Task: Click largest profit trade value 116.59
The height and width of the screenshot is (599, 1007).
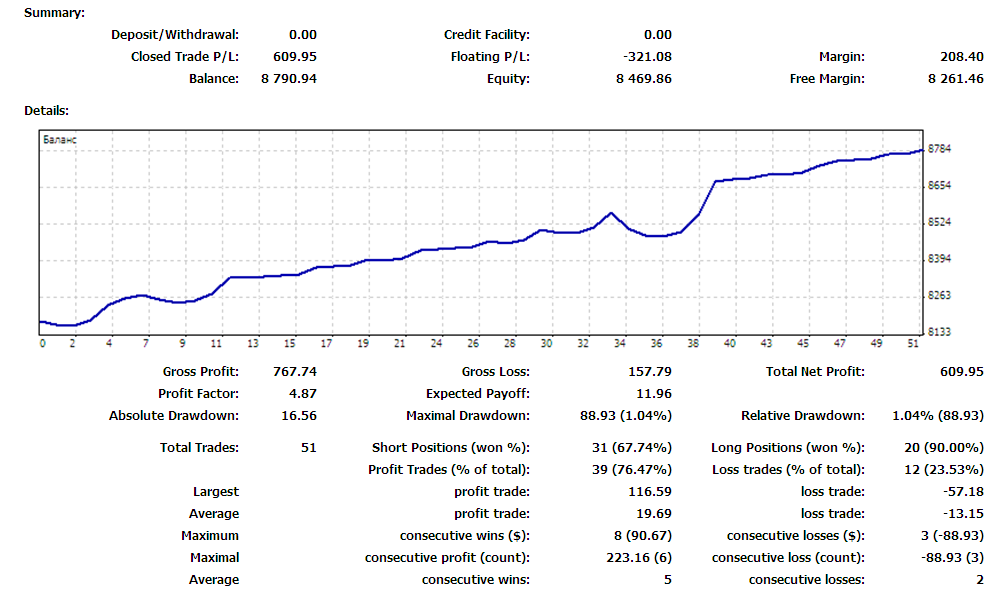Action: coord(650,492)
